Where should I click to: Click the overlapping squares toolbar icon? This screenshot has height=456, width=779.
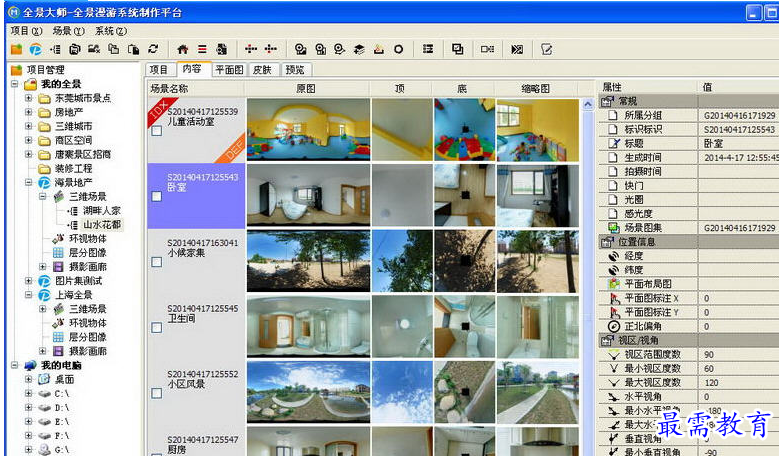[x=458, y=49]
